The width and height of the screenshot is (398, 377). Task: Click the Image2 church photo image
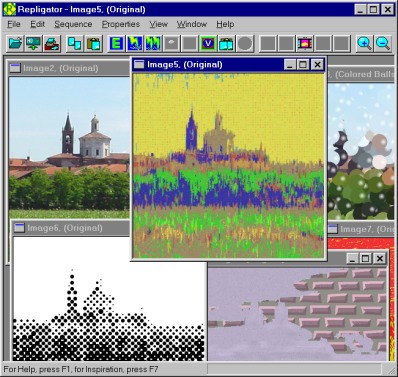coord(69,148)
